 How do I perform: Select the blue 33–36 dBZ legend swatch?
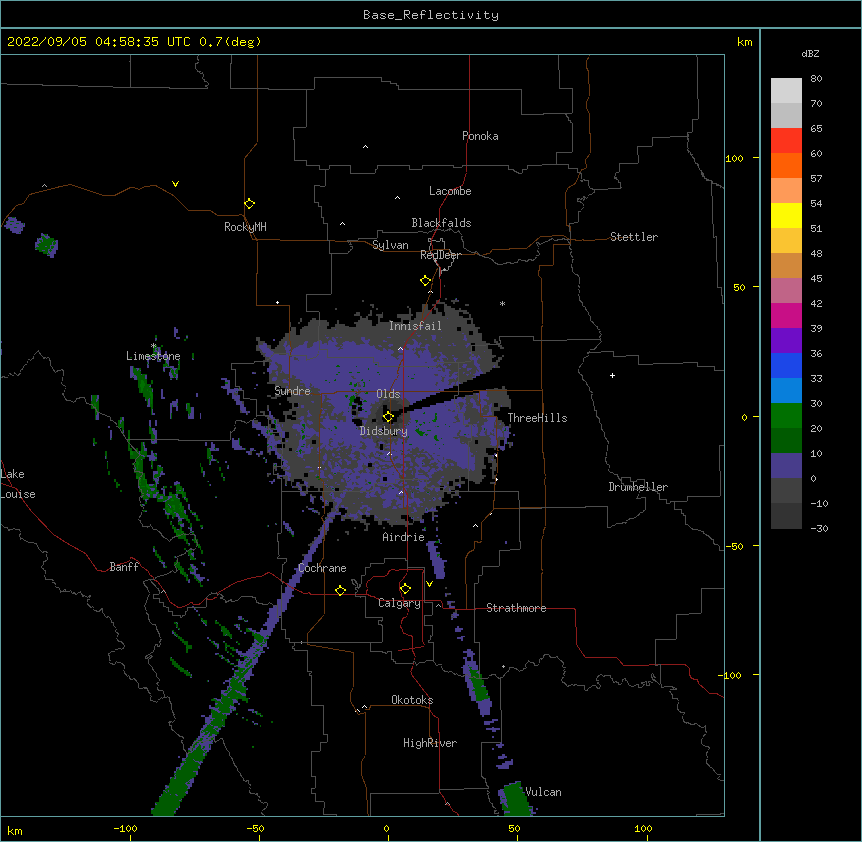pyautogui.click(x=786, y=365)
